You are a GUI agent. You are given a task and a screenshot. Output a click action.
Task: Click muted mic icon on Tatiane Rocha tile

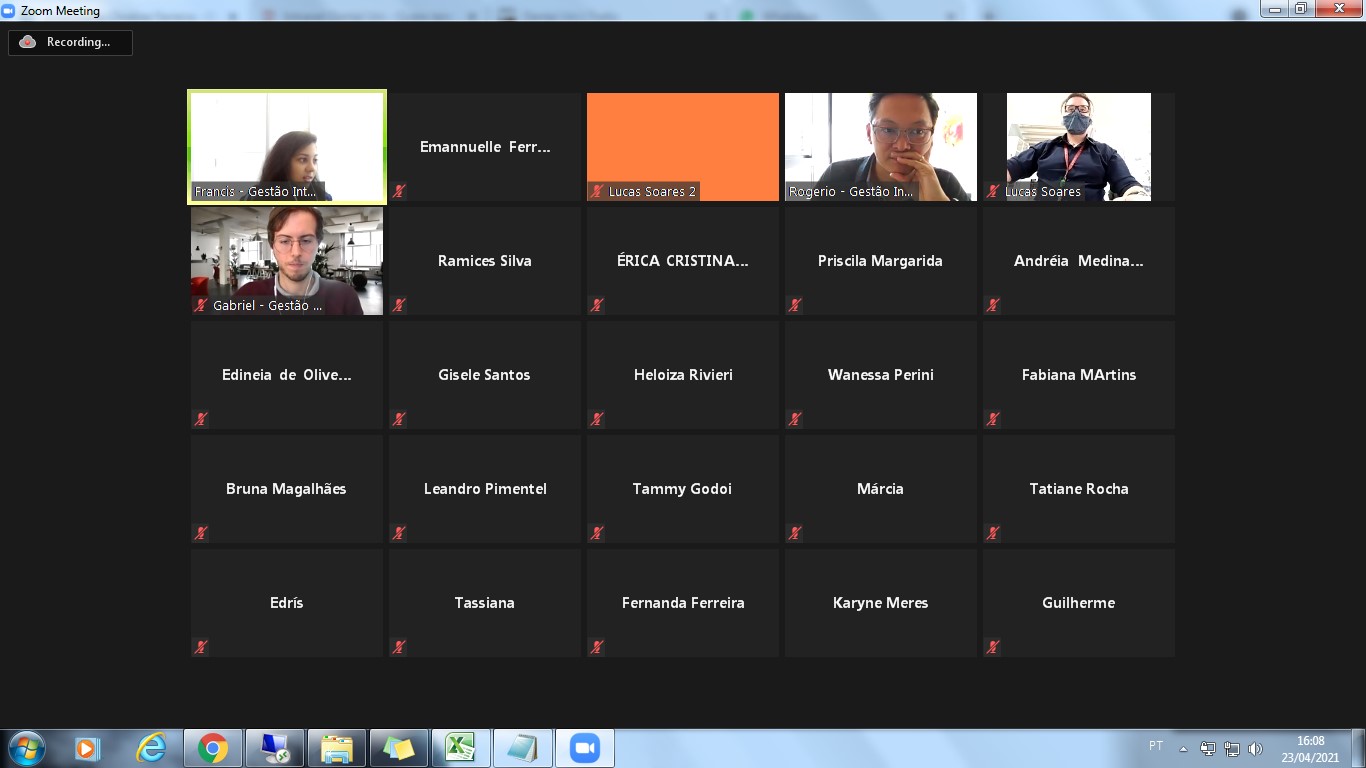pos(993,533)
